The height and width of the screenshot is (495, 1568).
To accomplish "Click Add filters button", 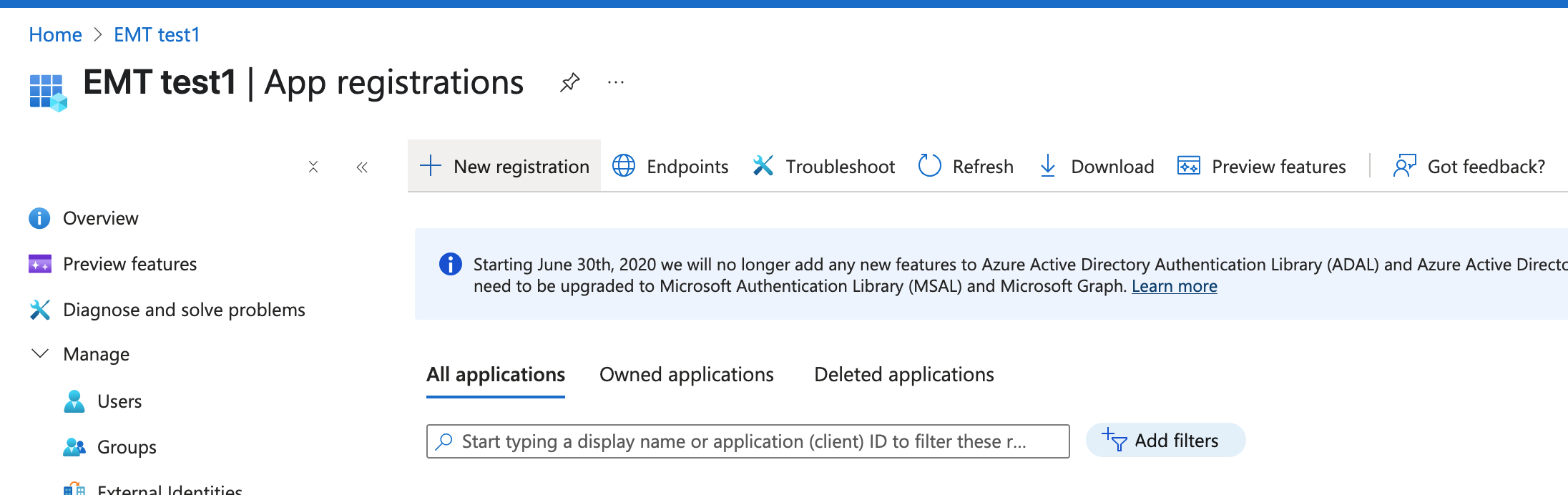I will tap(1166, 440).
